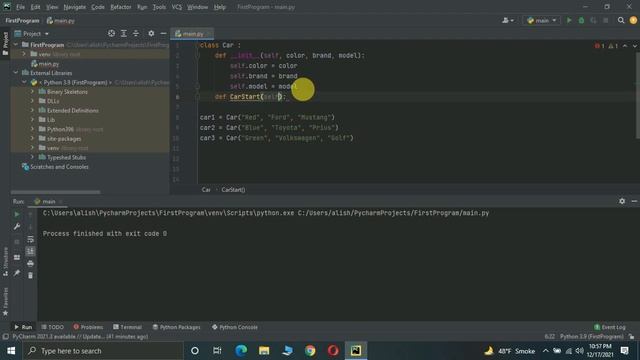The height and width of the screenshot is (360, 640).
Task: Click the editor vertical scrollbar
Action: coord(637,96)
